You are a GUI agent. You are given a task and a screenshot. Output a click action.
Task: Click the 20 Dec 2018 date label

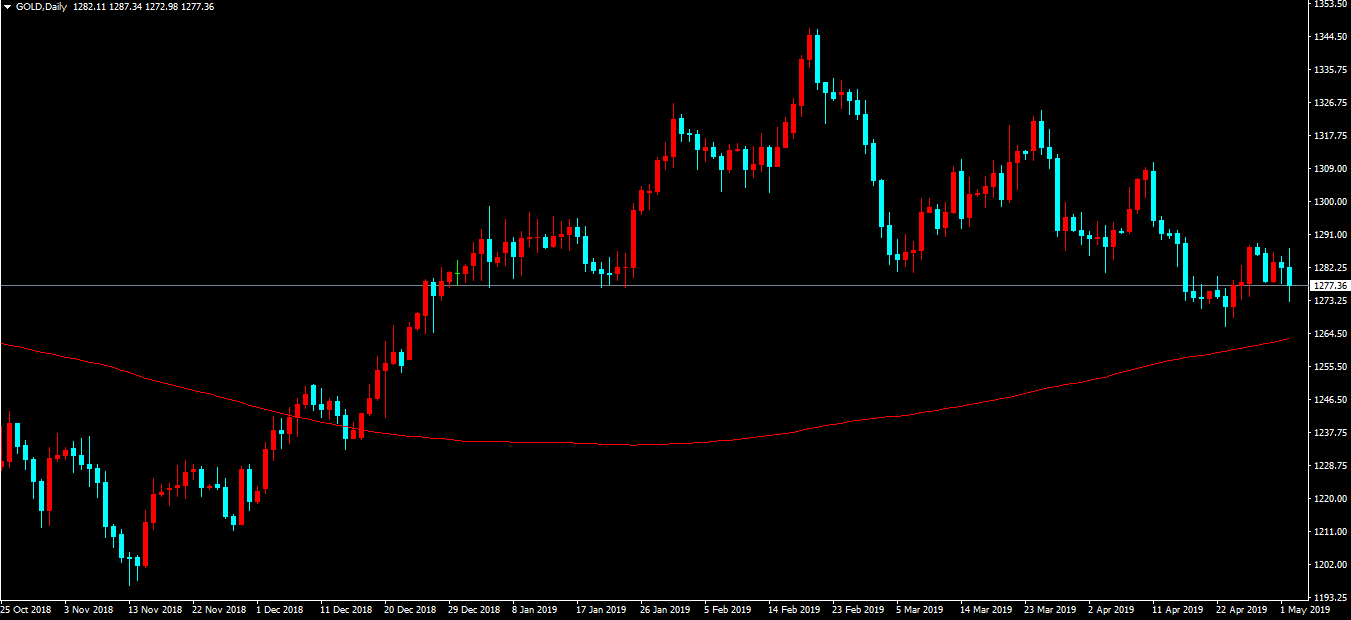(x=411, y=609)
